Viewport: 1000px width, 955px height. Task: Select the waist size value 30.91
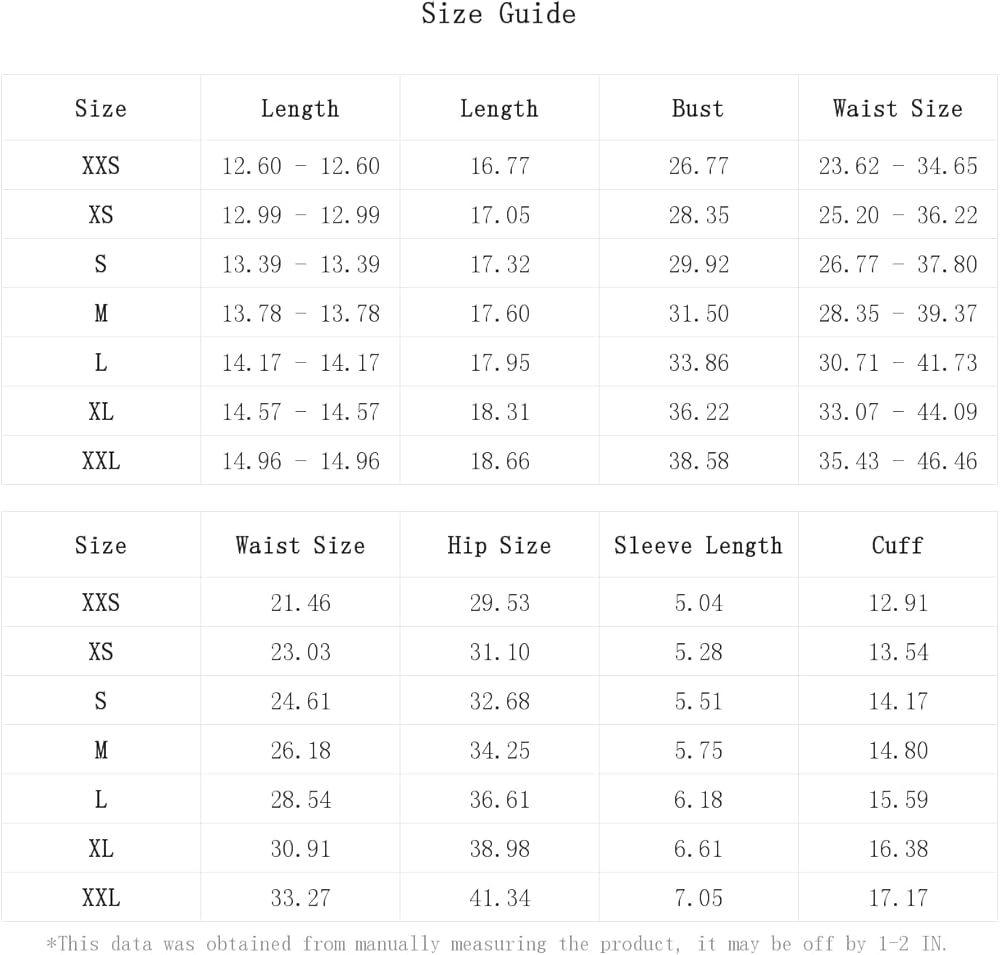pyautogui.click(x=300, y=849)
